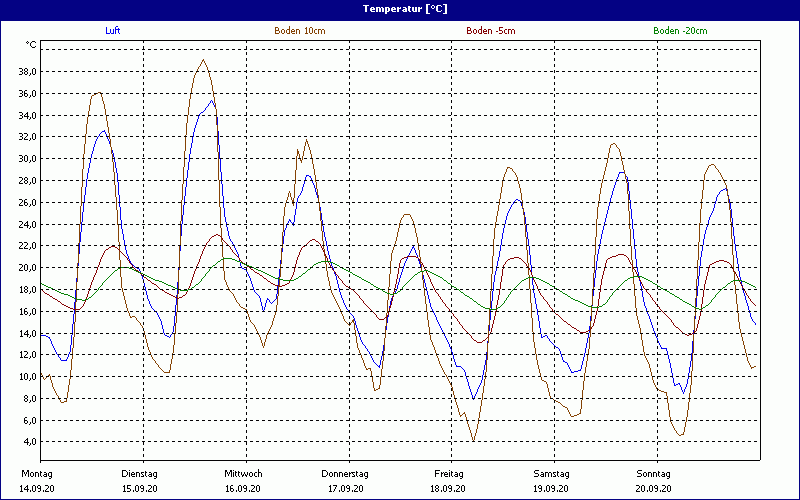
Task: Click the "Montag" day label
Action: [x=37, y=474]
